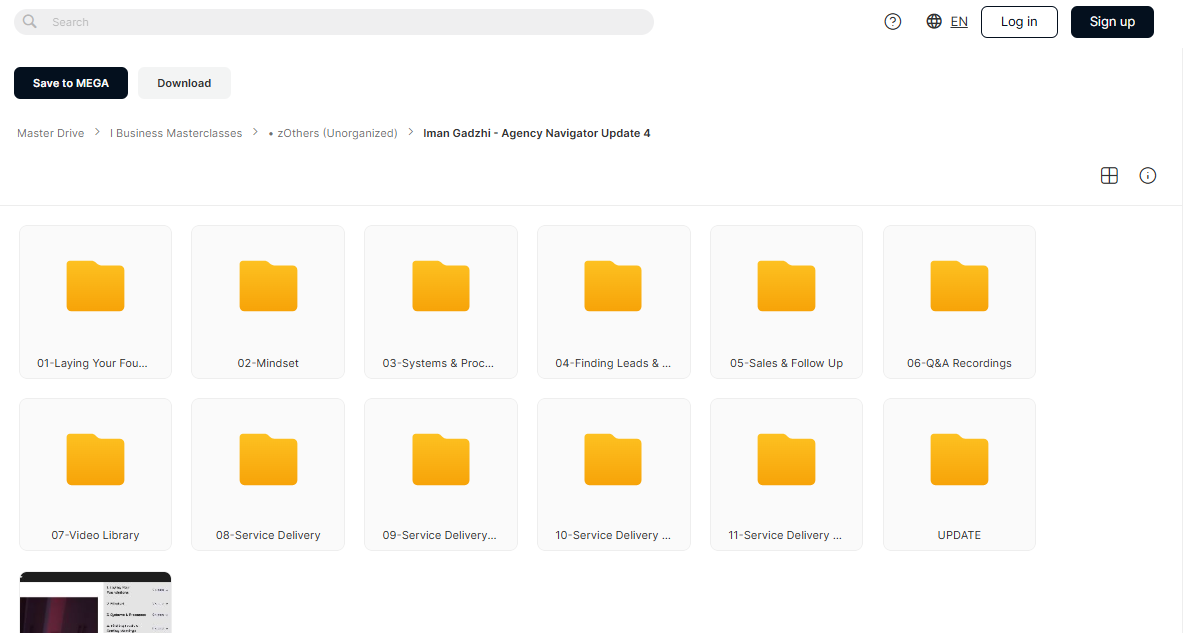Go to Master Drive breadcrumb

click(51, 133)
